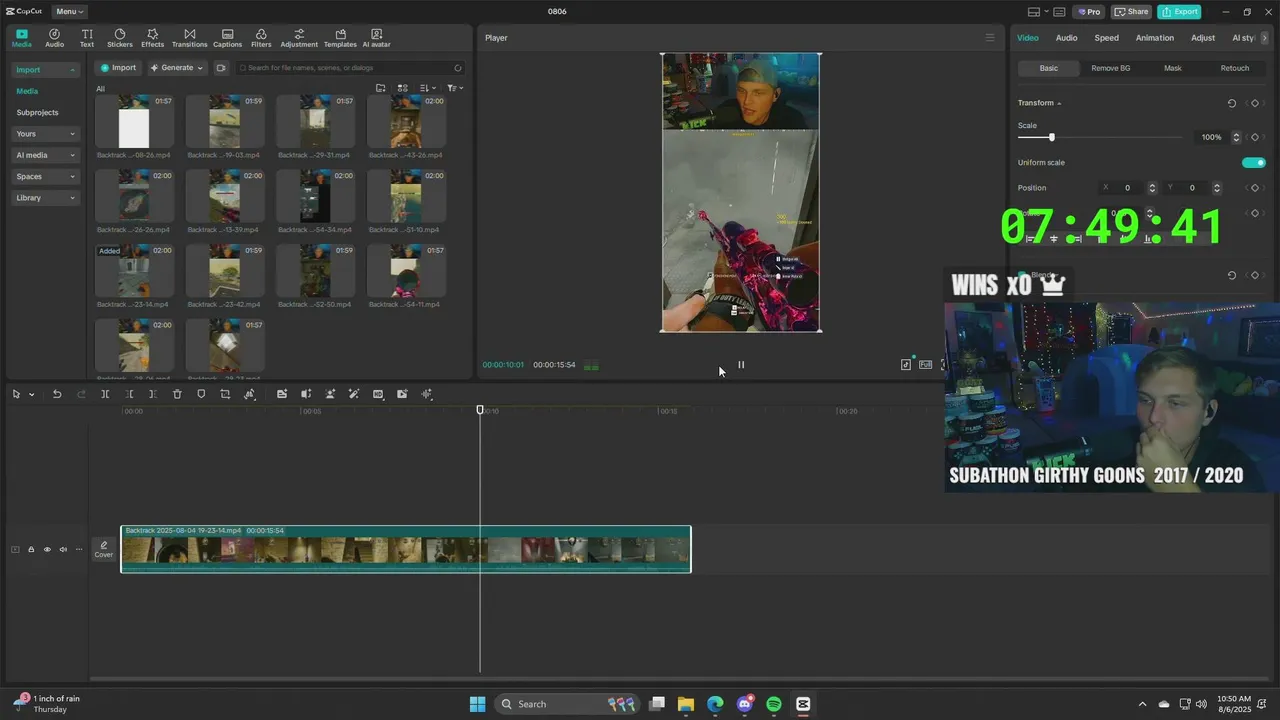
Task: Add a keyframe for Scale
Action: coord(1255,137)
